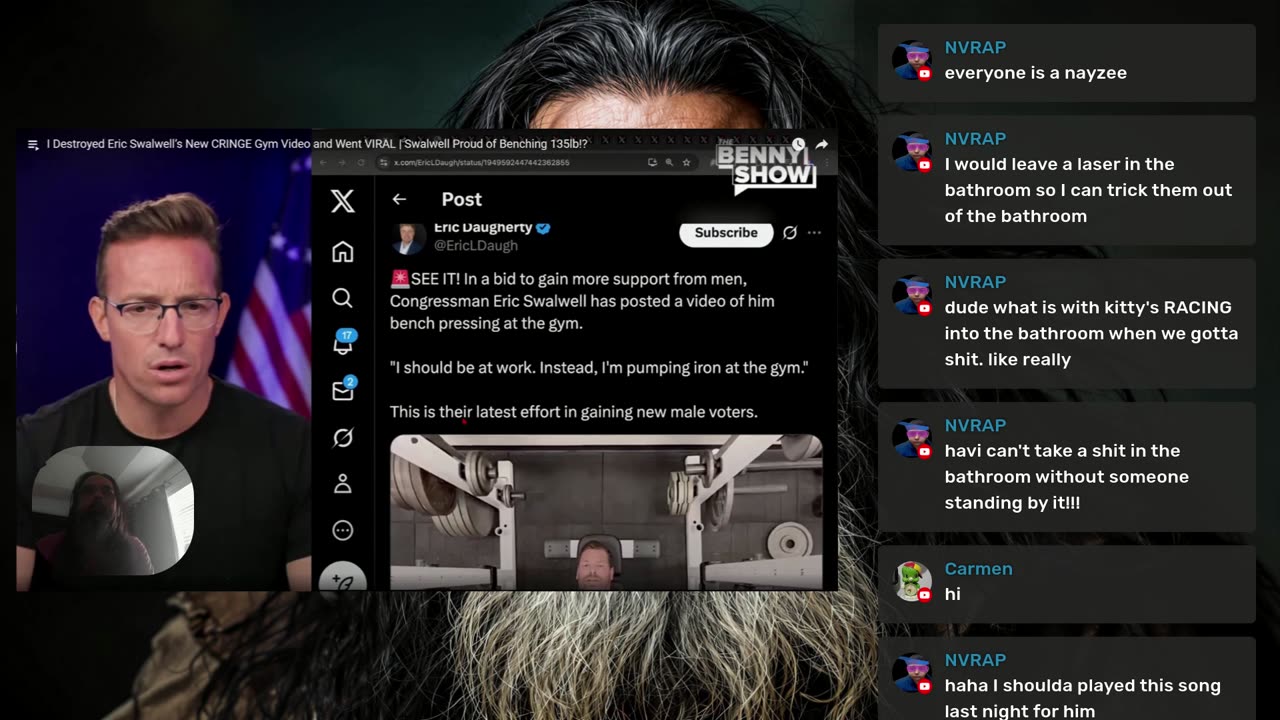1280x720 pixels.
Task: Click the site info icon left of URL
Action: (x=383, y=162)
